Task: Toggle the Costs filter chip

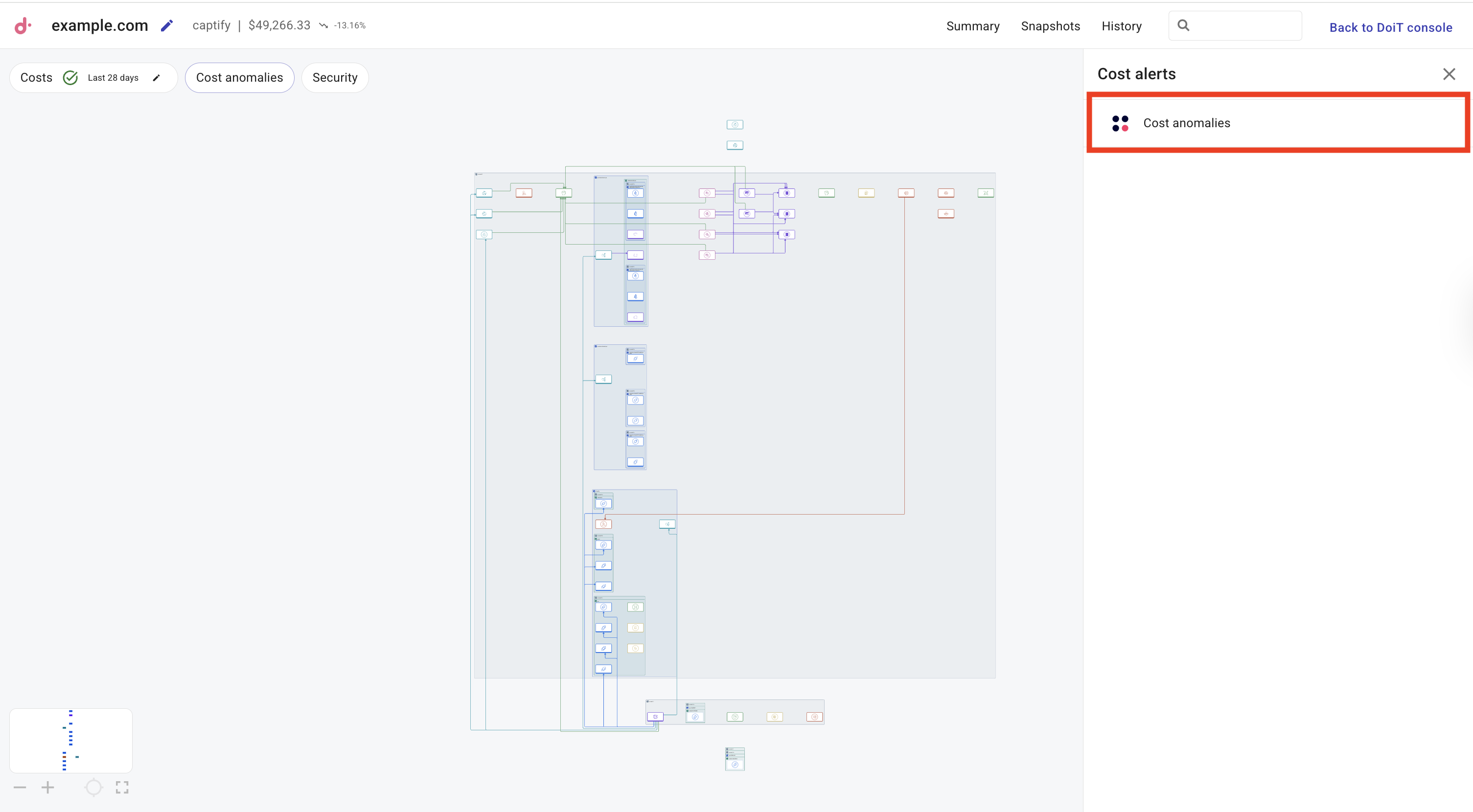Action: (36, 78)
